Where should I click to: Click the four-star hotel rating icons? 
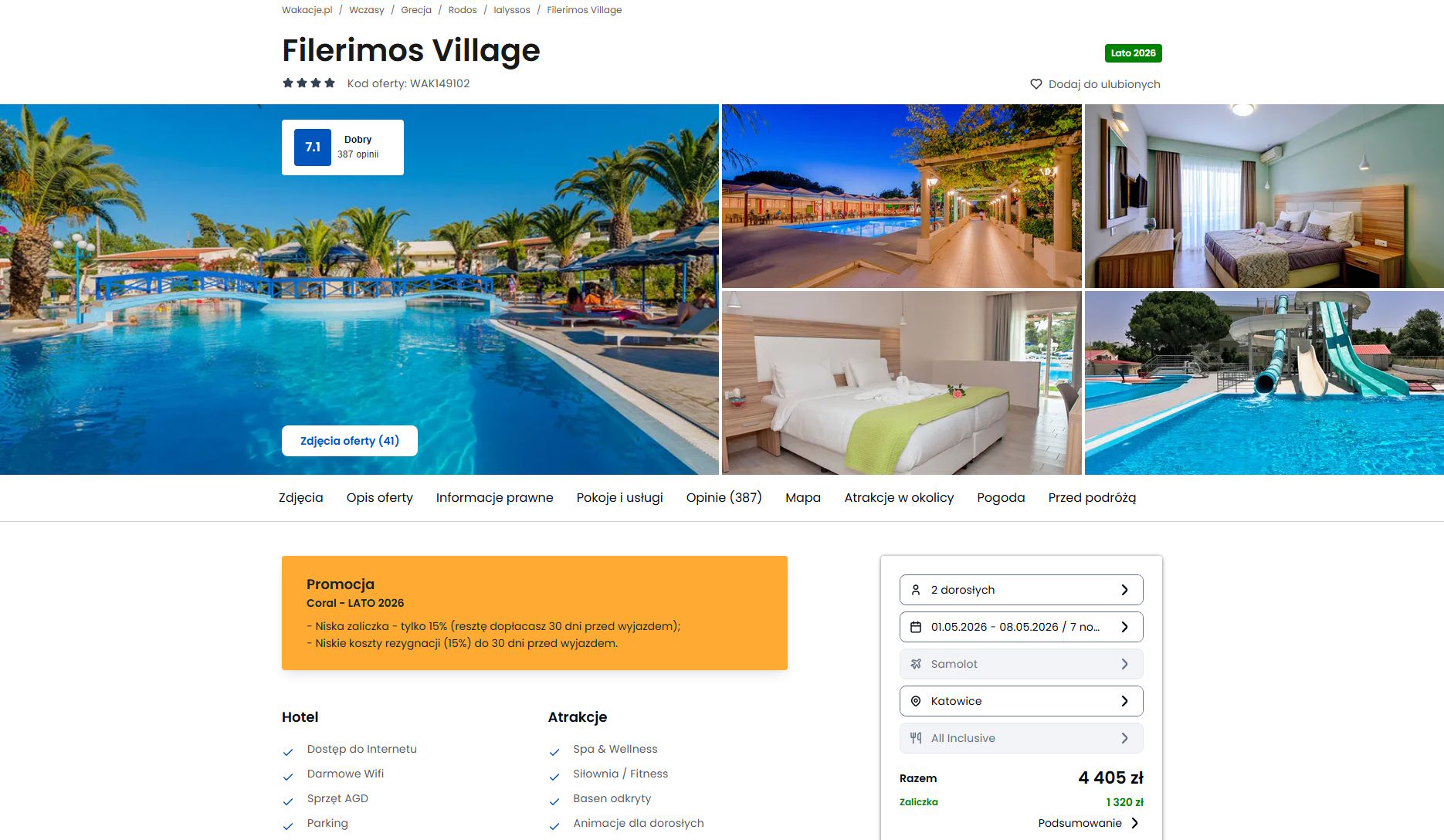pyautogui.click(x=309, y=83)
